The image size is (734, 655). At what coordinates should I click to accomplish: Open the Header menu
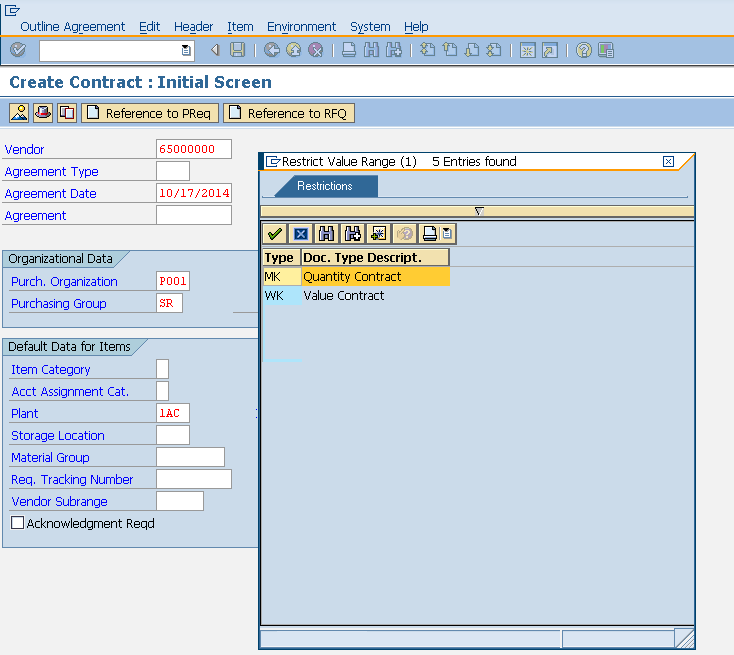click(x=193, y=27)
